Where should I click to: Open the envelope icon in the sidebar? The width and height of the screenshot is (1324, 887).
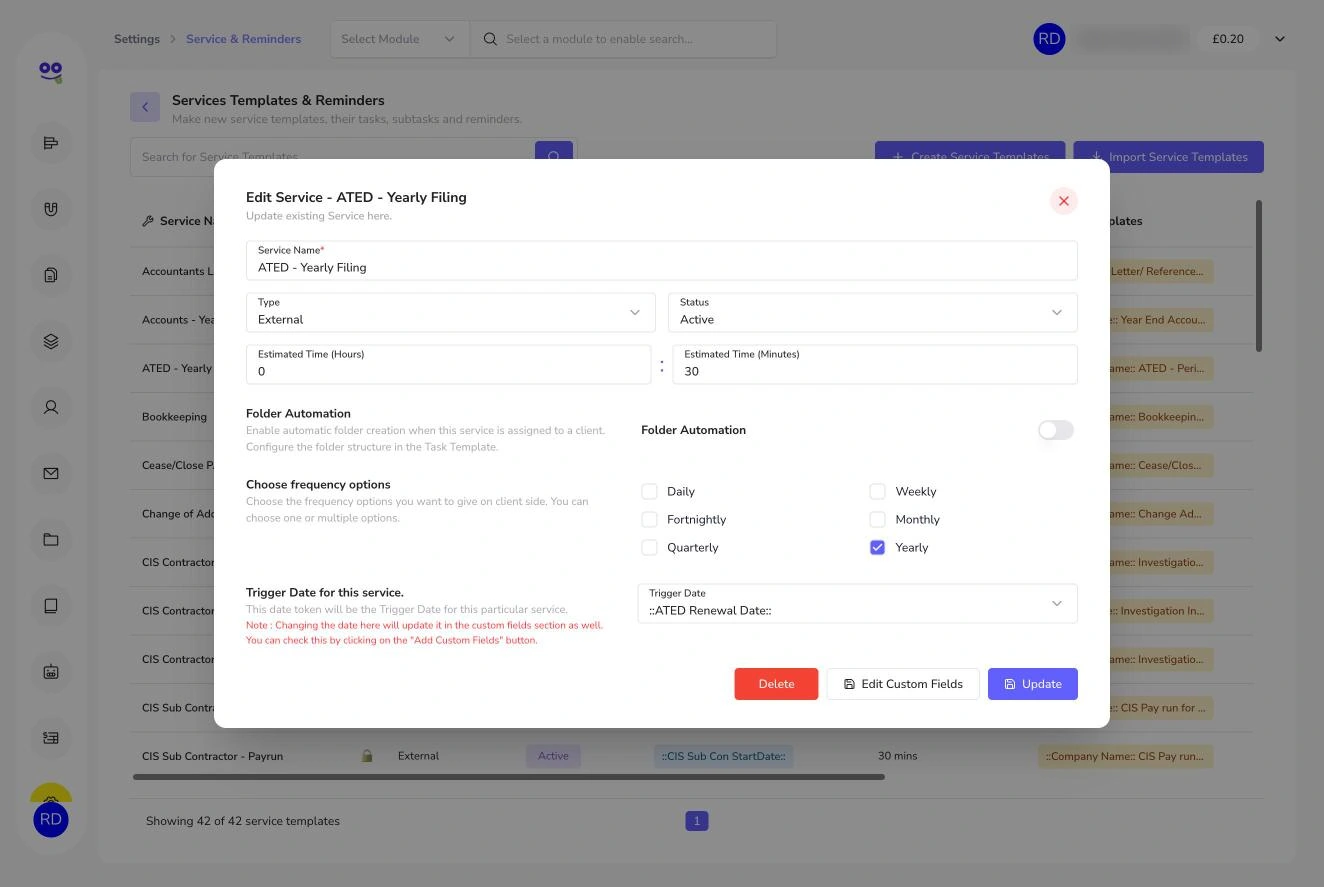pyautogui.click(x=51, y=473)
